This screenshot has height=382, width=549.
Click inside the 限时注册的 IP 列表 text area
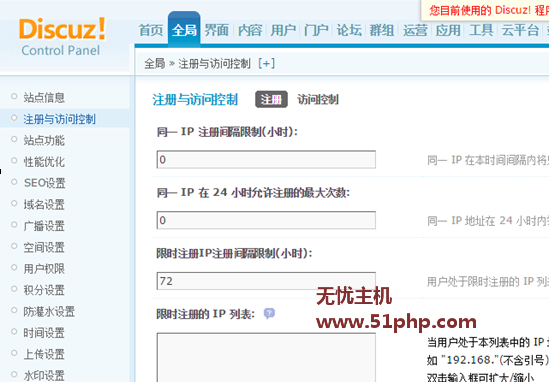click(266, 357)
